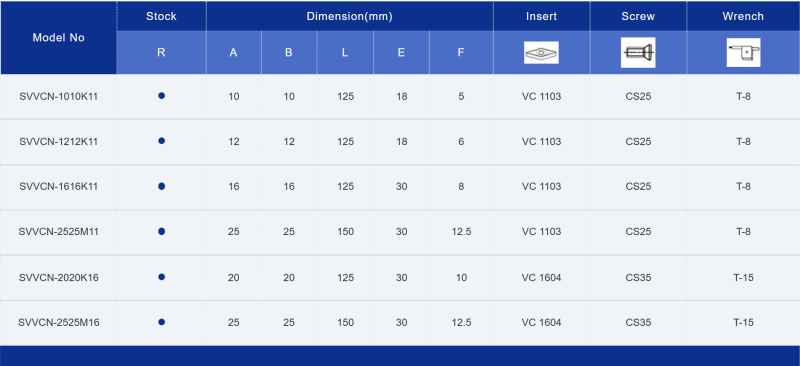Click stock dot for SVVCN-2525M16
Screen dimensions: 800x366
point(161,322)
